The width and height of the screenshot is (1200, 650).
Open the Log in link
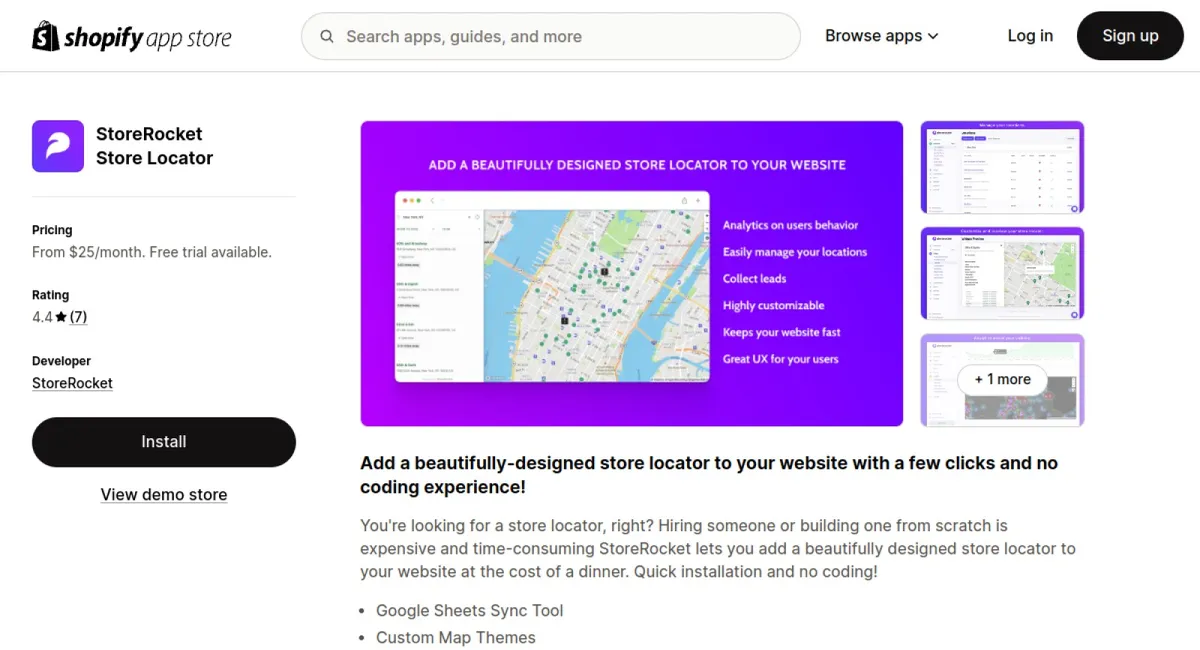pyautogui.click(x=1030, y=36)
